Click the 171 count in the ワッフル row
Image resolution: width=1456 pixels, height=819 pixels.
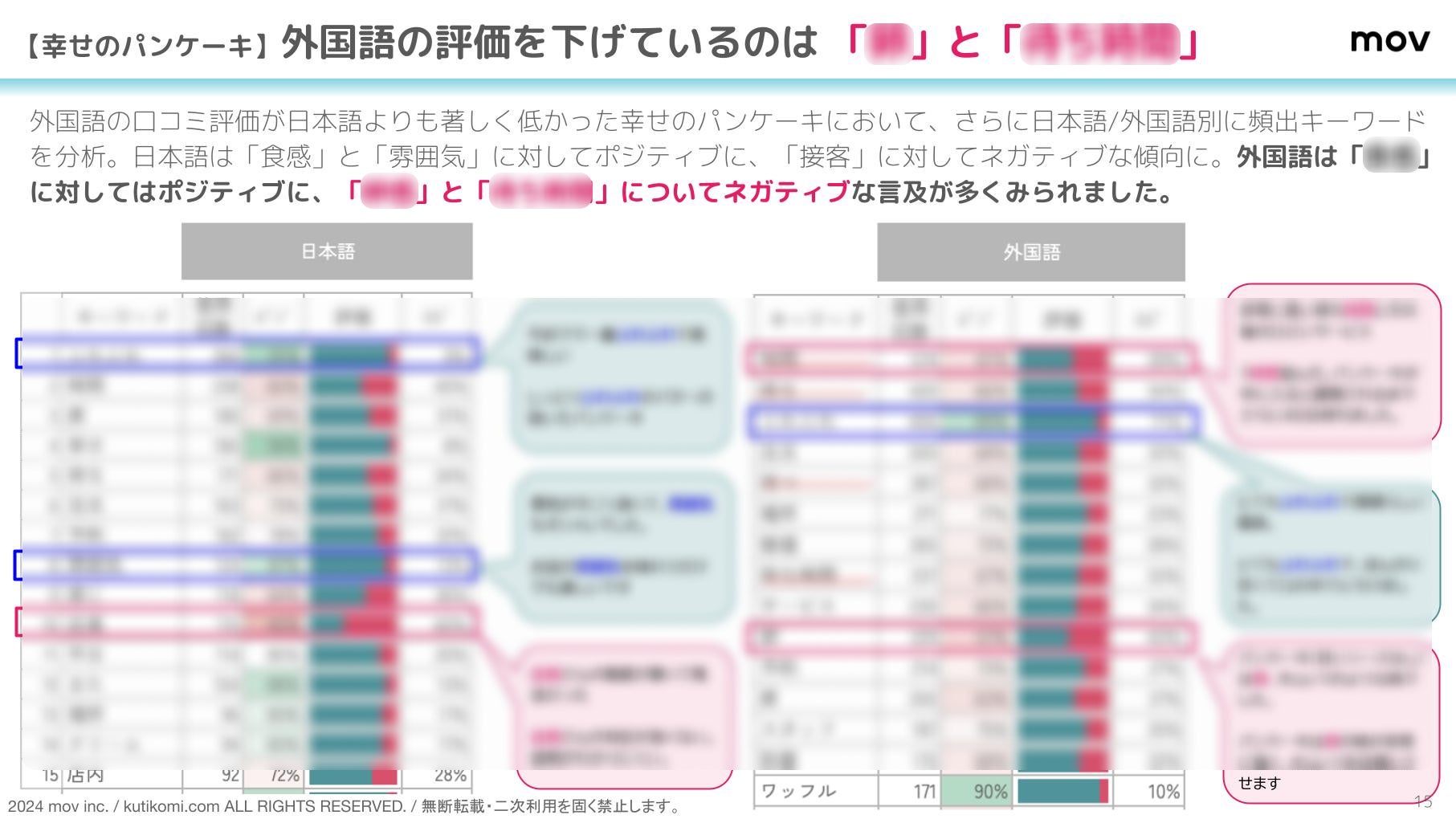pyautogui.click(x=924, y=792)
